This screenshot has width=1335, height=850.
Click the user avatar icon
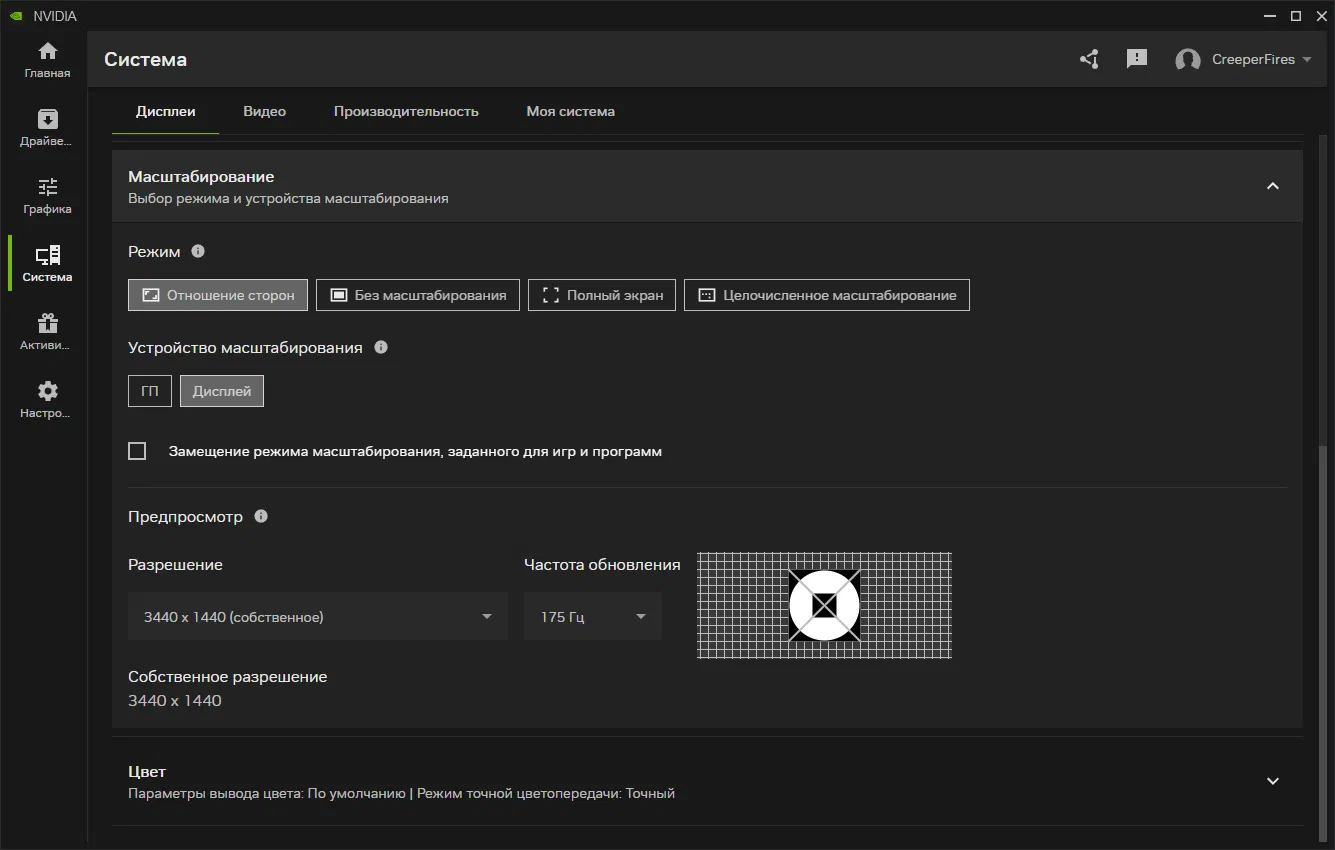coord(1188,60)
